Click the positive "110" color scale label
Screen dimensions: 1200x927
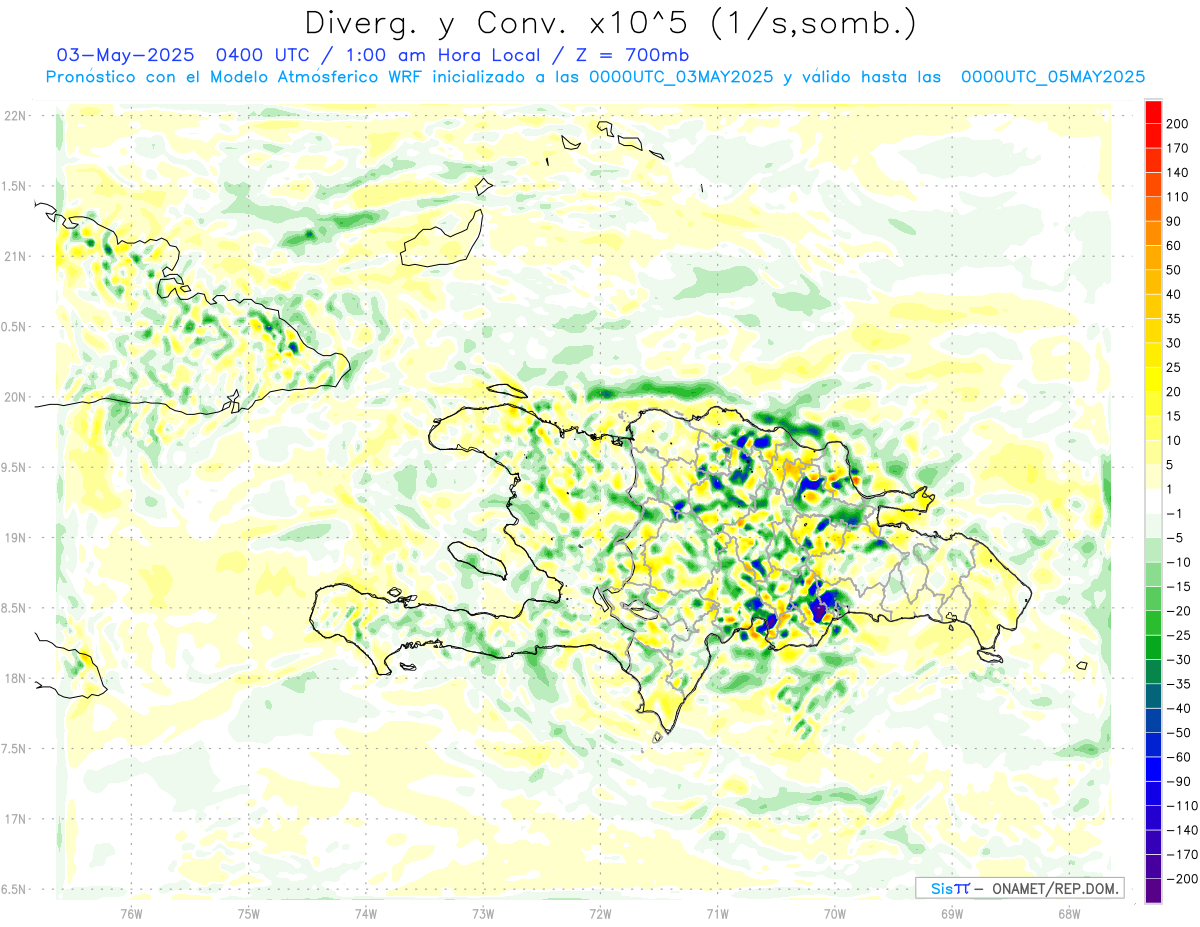1177,197
